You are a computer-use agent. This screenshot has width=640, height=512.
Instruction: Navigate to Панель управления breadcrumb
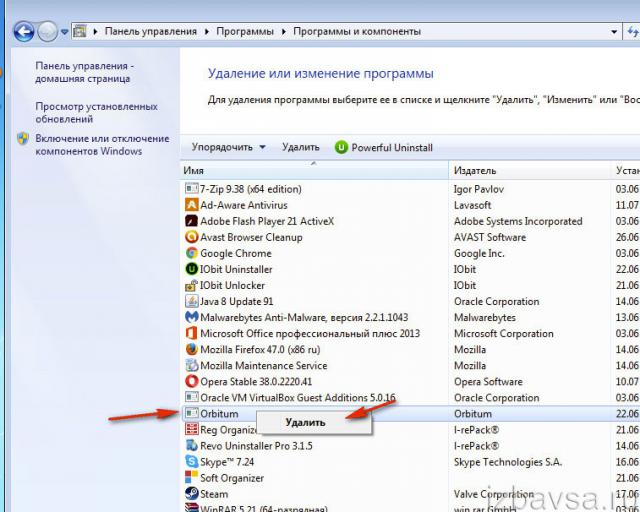point(151,31)
